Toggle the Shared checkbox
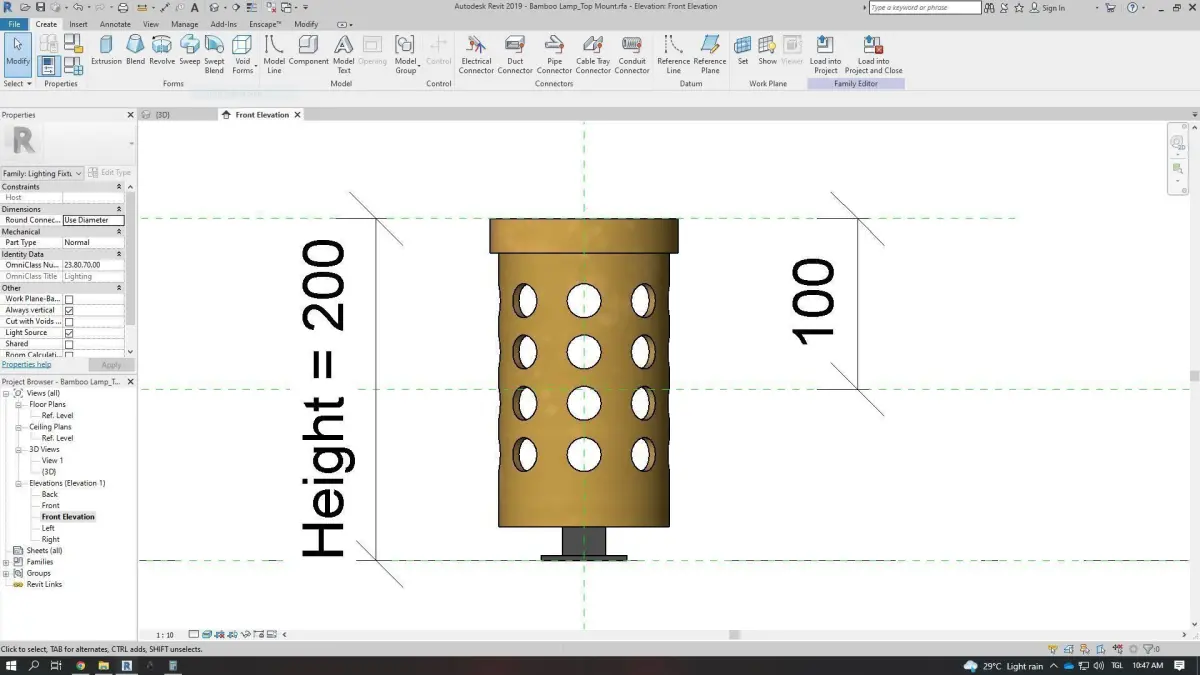The image size is (1200, 675). coord(69,344)
